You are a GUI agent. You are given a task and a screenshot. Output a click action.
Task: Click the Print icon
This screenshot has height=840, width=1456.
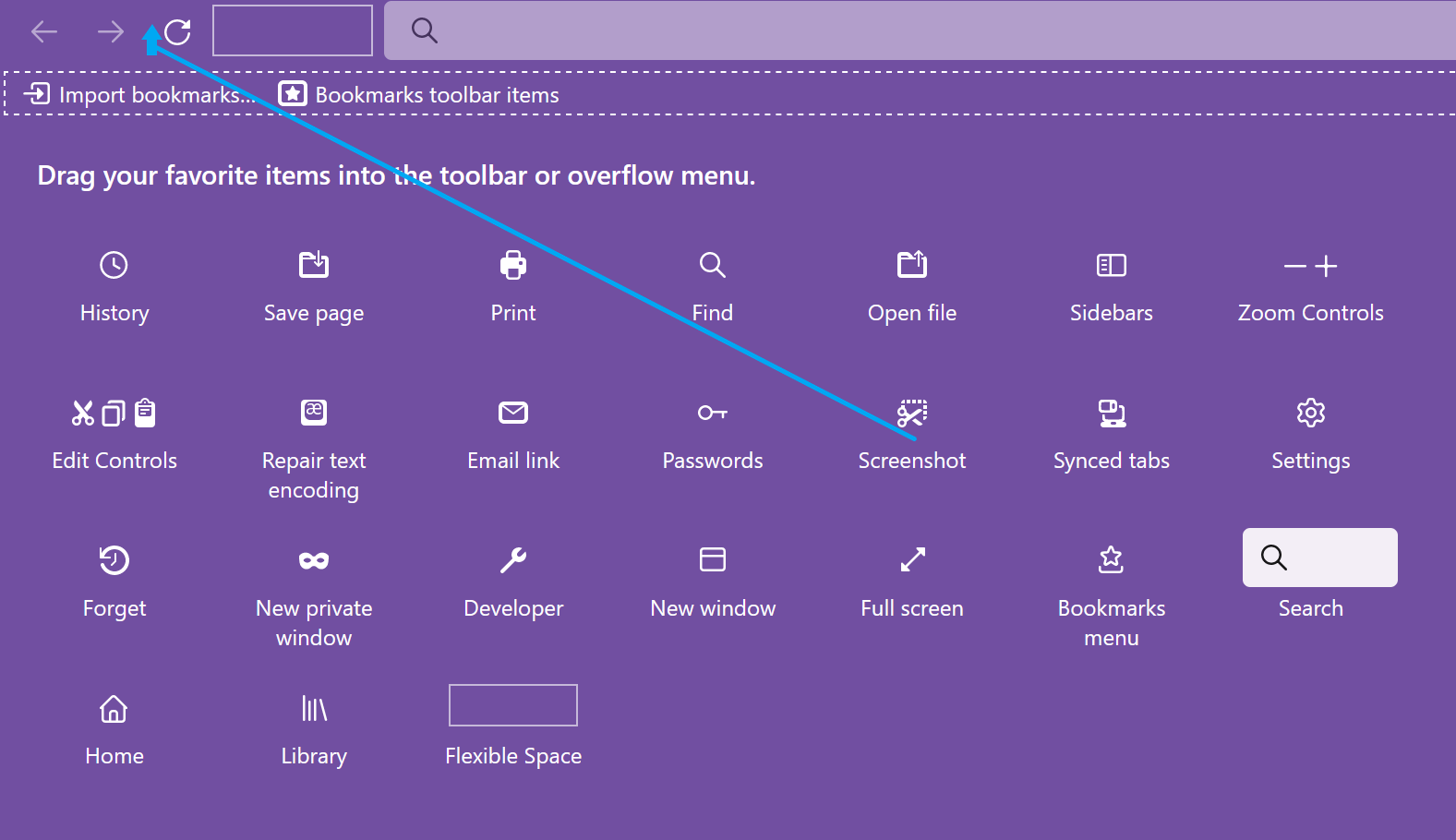point(513,266)
